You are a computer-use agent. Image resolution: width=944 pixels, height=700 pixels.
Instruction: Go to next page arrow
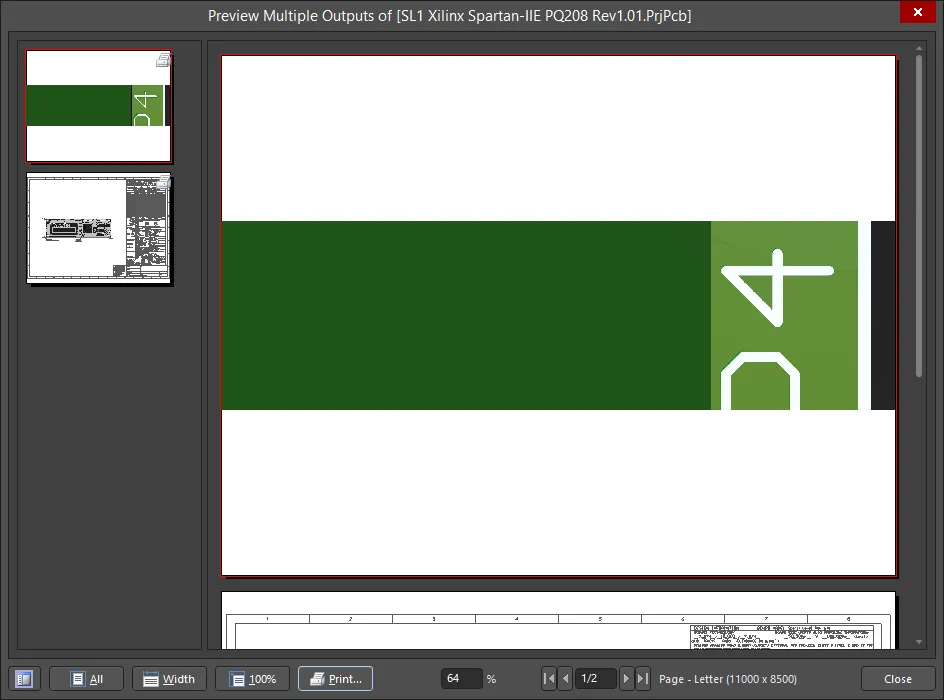point(626,679)
